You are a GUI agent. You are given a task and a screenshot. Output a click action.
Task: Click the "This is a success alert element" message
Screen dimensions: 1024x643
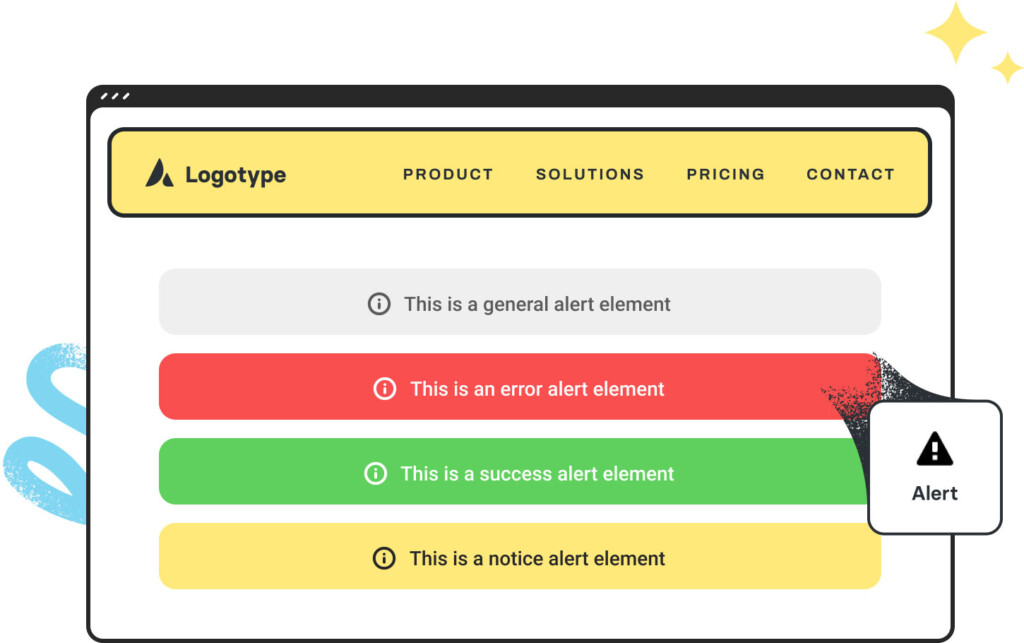537,474
